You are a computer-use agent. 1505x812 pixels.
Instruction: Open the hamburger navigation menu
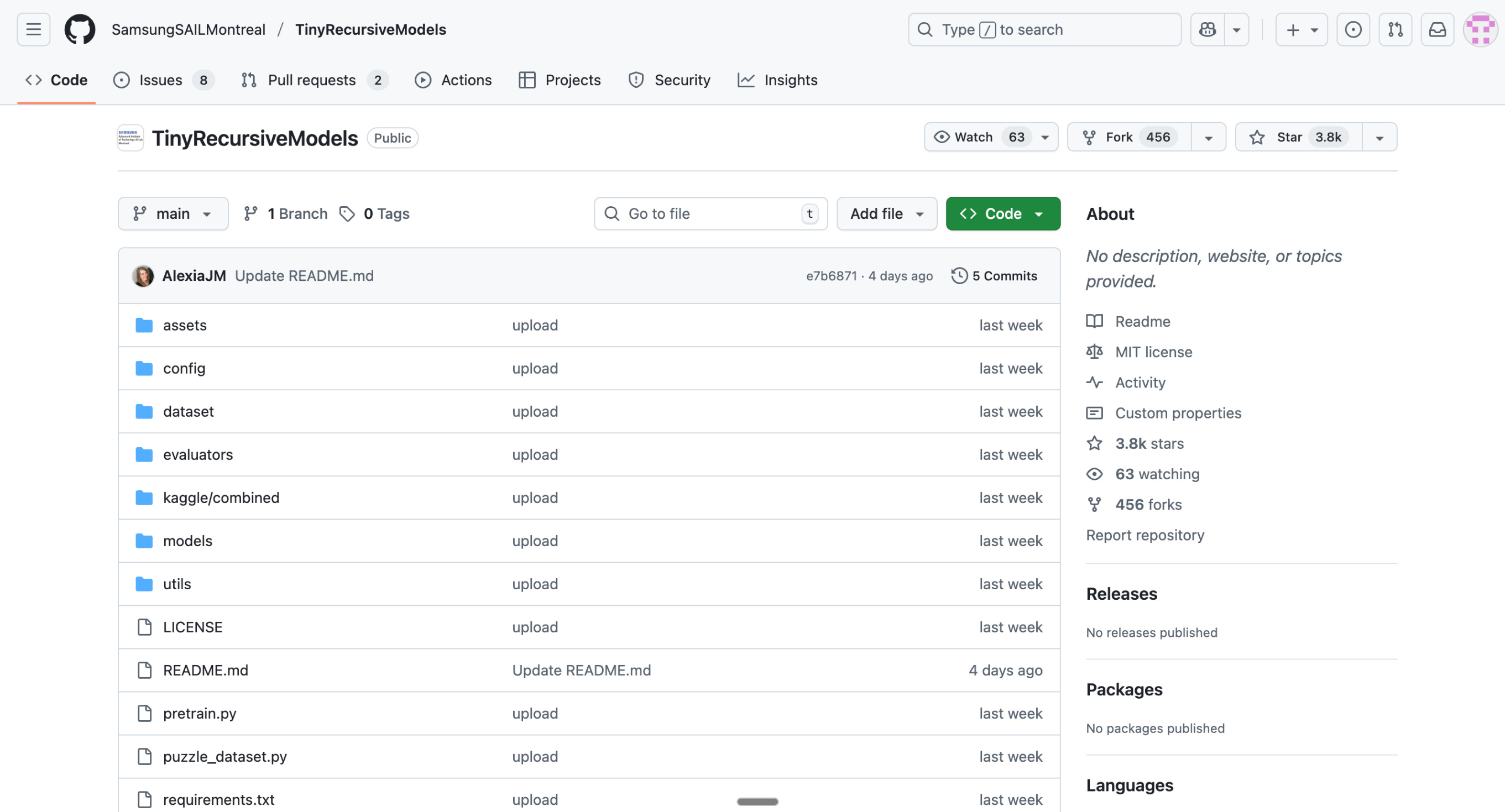33,29
